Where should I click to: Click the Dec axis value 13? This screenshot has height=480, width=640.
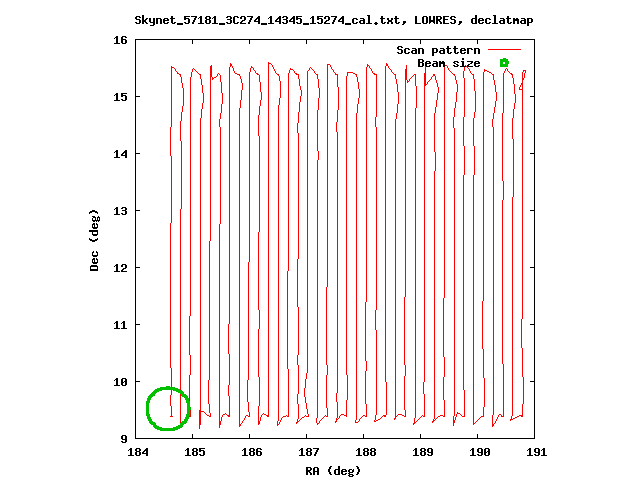coord(120,211)
